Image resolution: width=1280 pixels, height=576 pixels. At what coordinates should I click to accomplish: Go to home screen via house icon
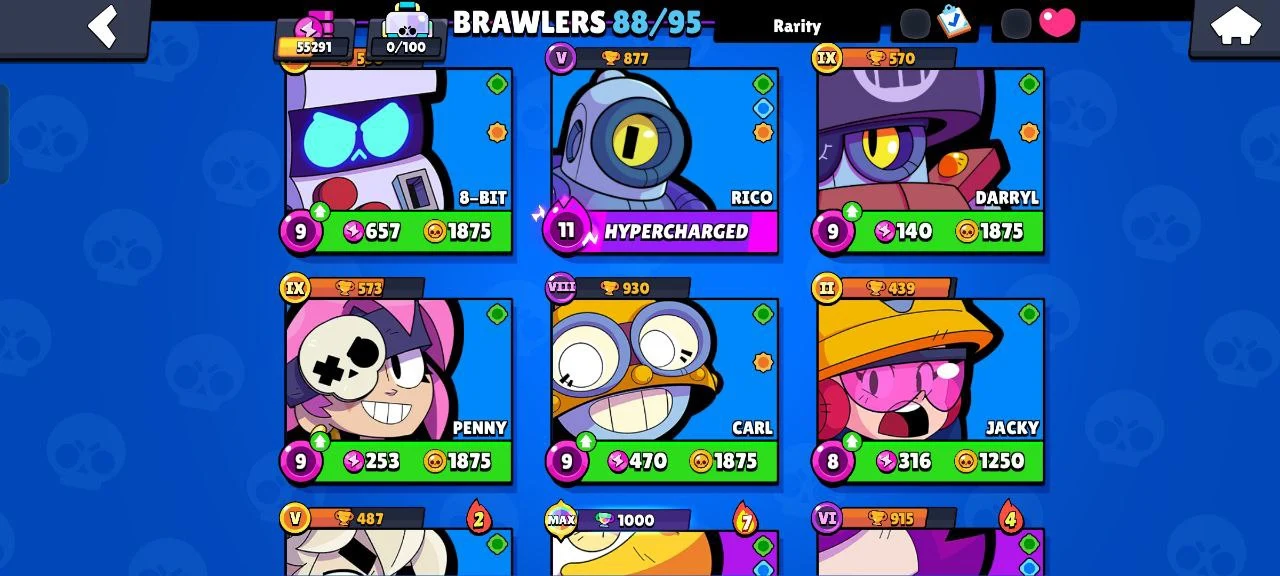1235,26
